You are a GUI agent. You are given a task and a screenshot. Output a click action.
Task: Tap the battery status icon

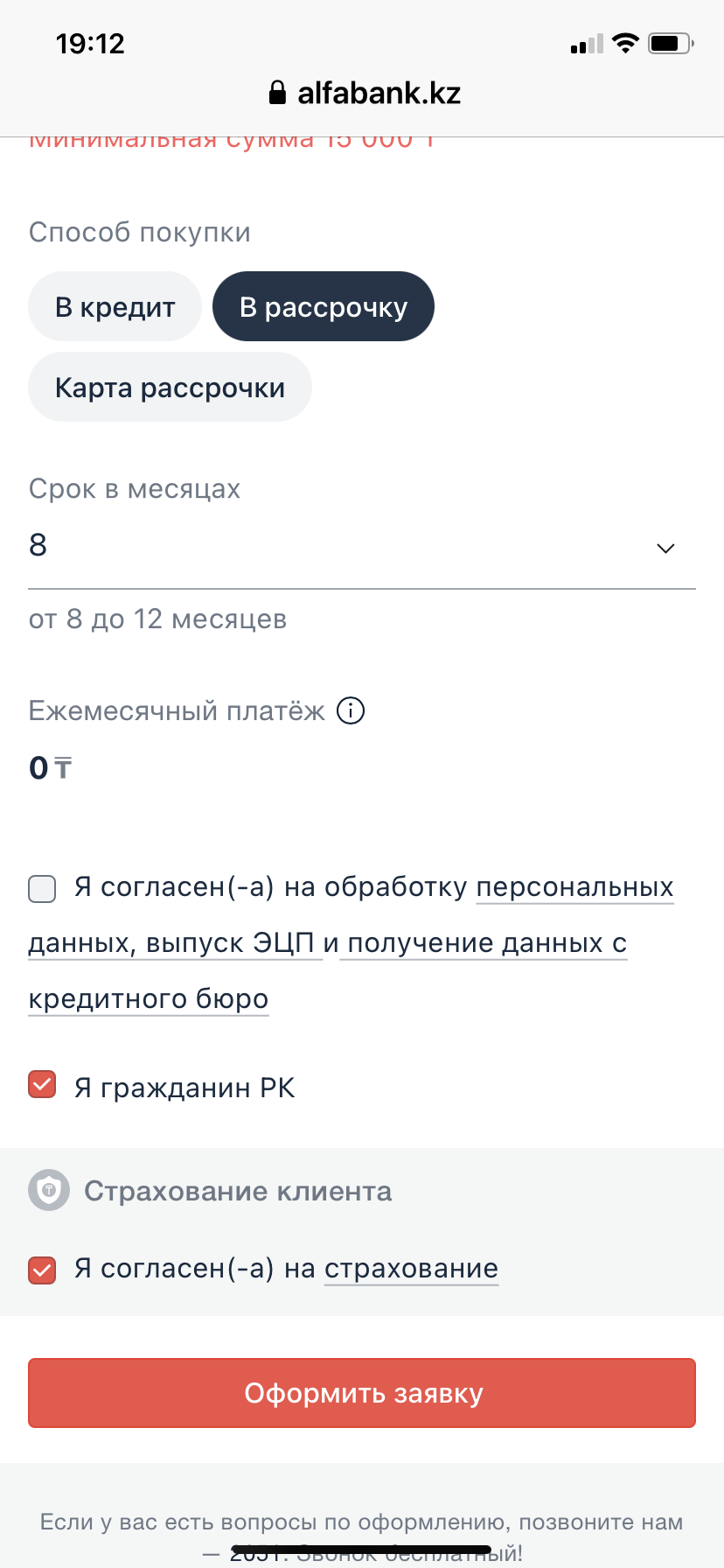click(x=671, y=43)
